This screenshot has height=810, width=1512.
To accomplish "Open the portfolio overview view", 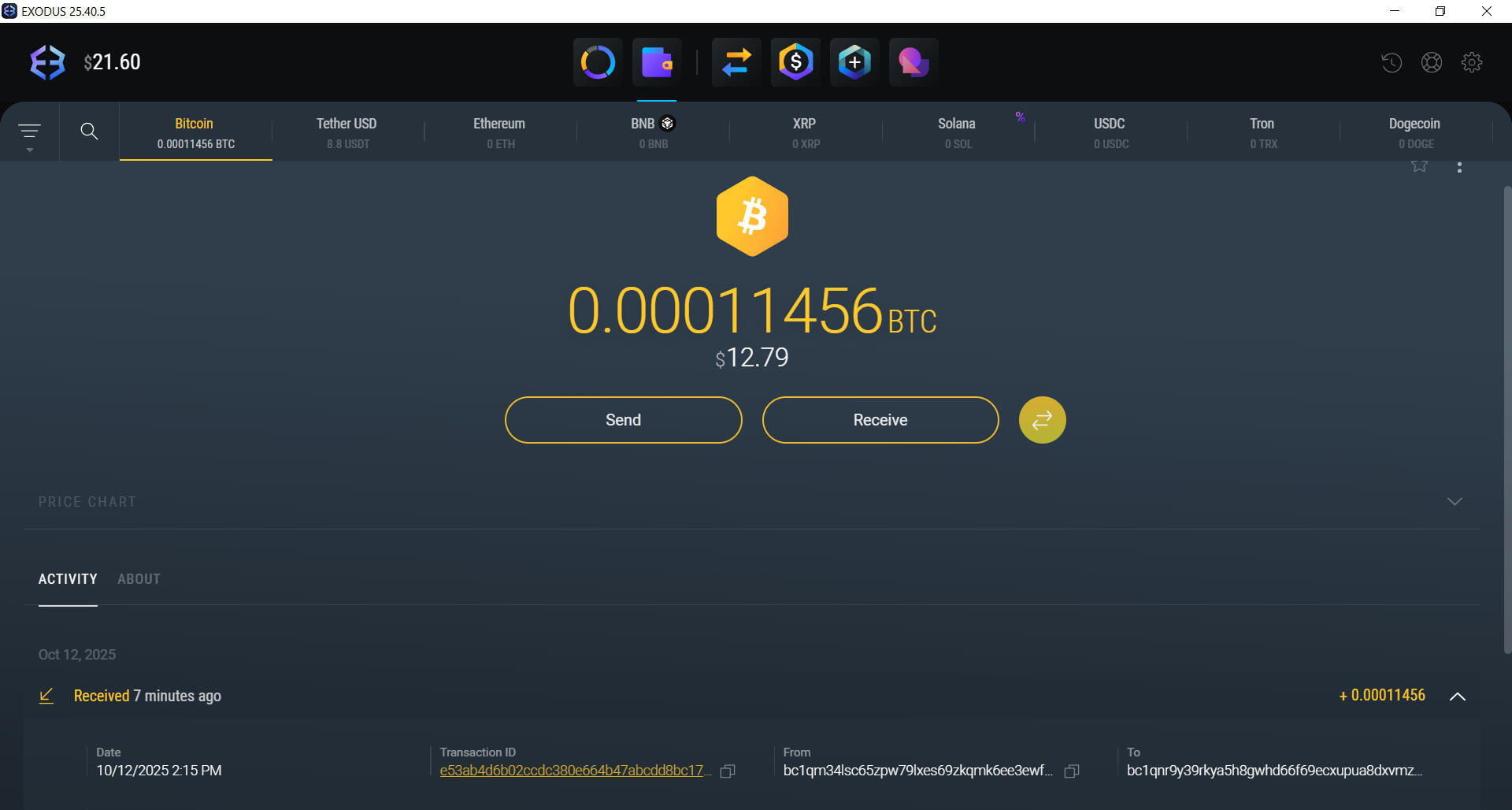I will coord(597,61).
